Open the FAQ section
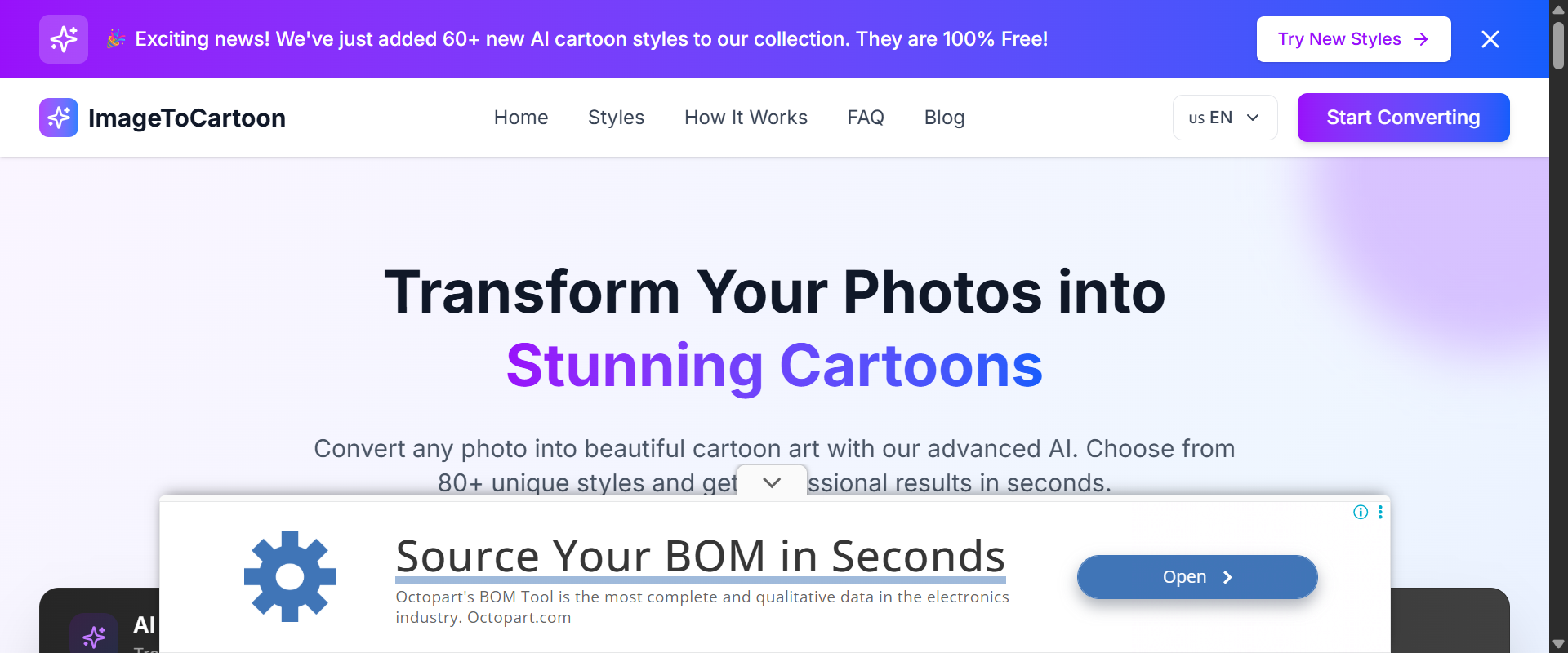Image resolution: width=1568 pixels, height=653 pixels. (x=866, y=117)
